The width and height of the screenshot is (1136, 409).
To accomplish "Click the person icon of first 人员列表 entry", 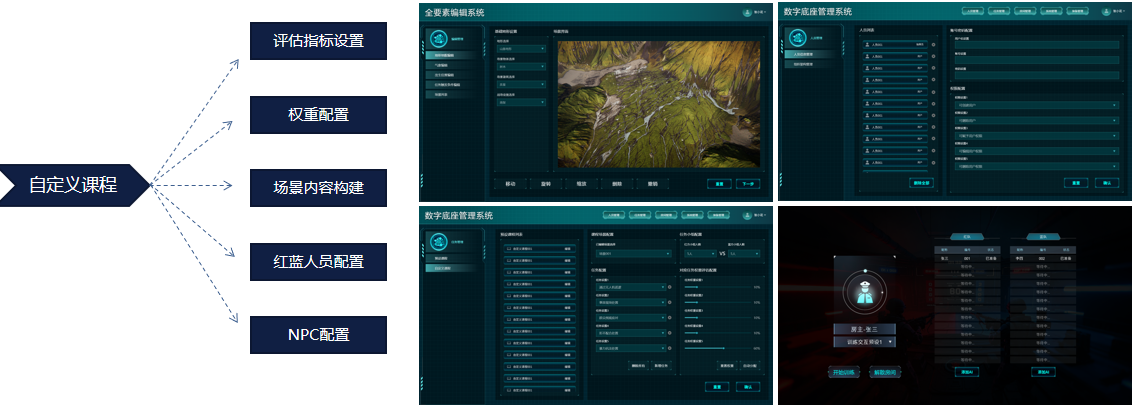I will [x=867, y=45].
